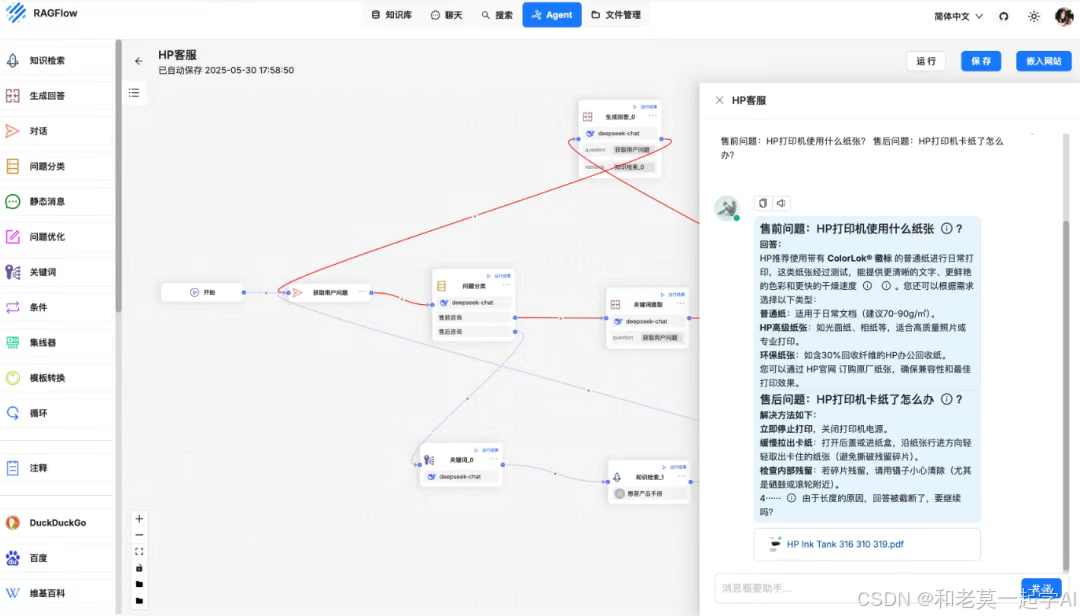Open the user avatar in top right

(1064, 16)
